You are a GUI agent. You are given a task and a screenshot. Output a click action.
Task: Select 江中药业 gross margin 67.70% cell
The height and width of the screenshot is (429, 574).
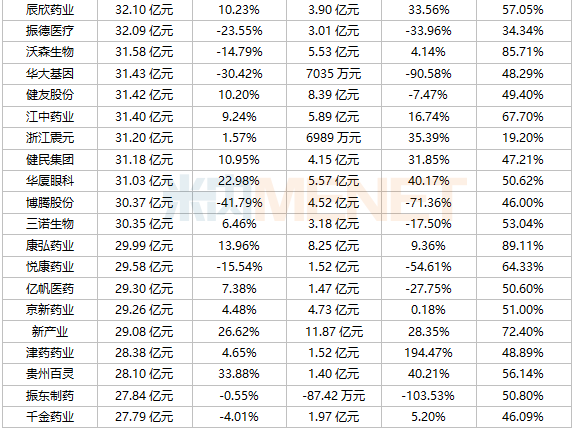pyautogui.click(x=523, y=117)
